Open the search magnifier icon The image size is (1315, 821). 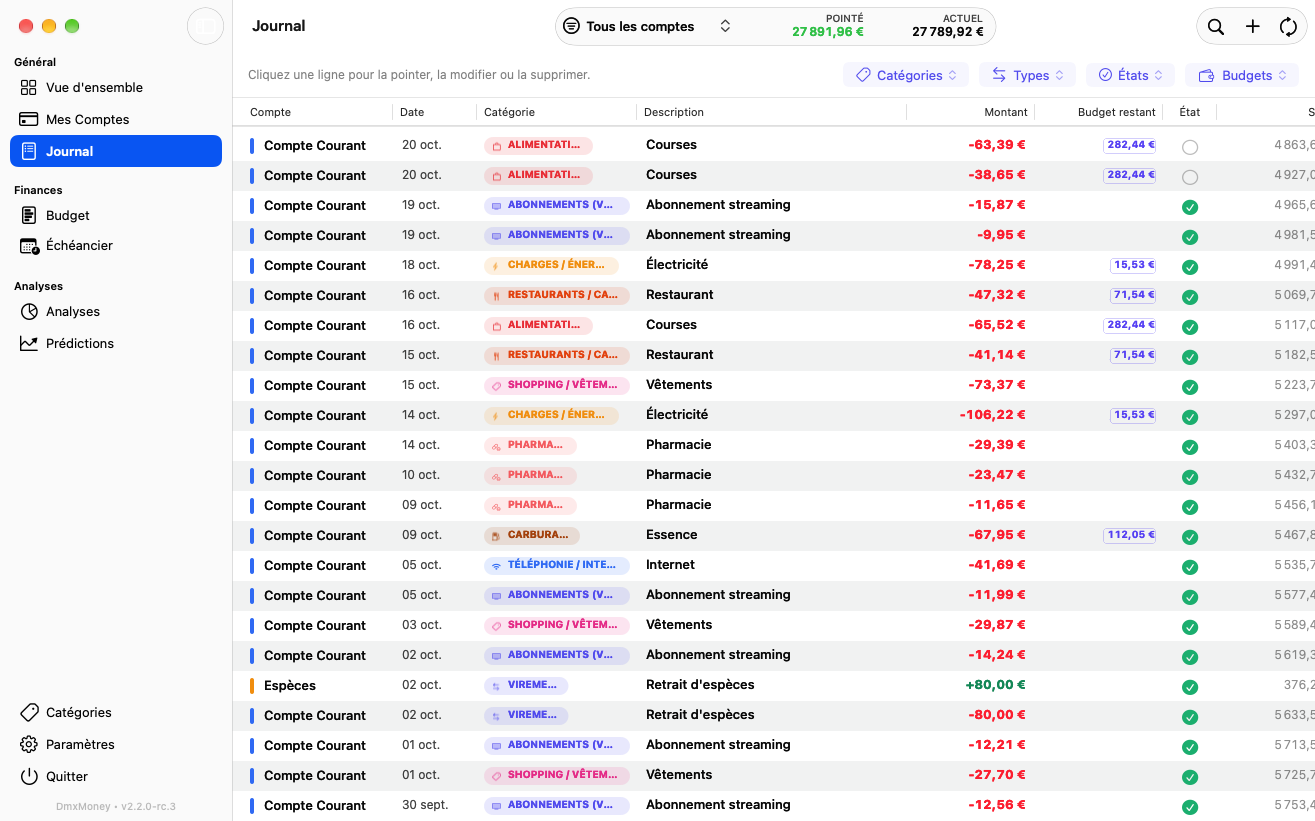pos(1216,27)
